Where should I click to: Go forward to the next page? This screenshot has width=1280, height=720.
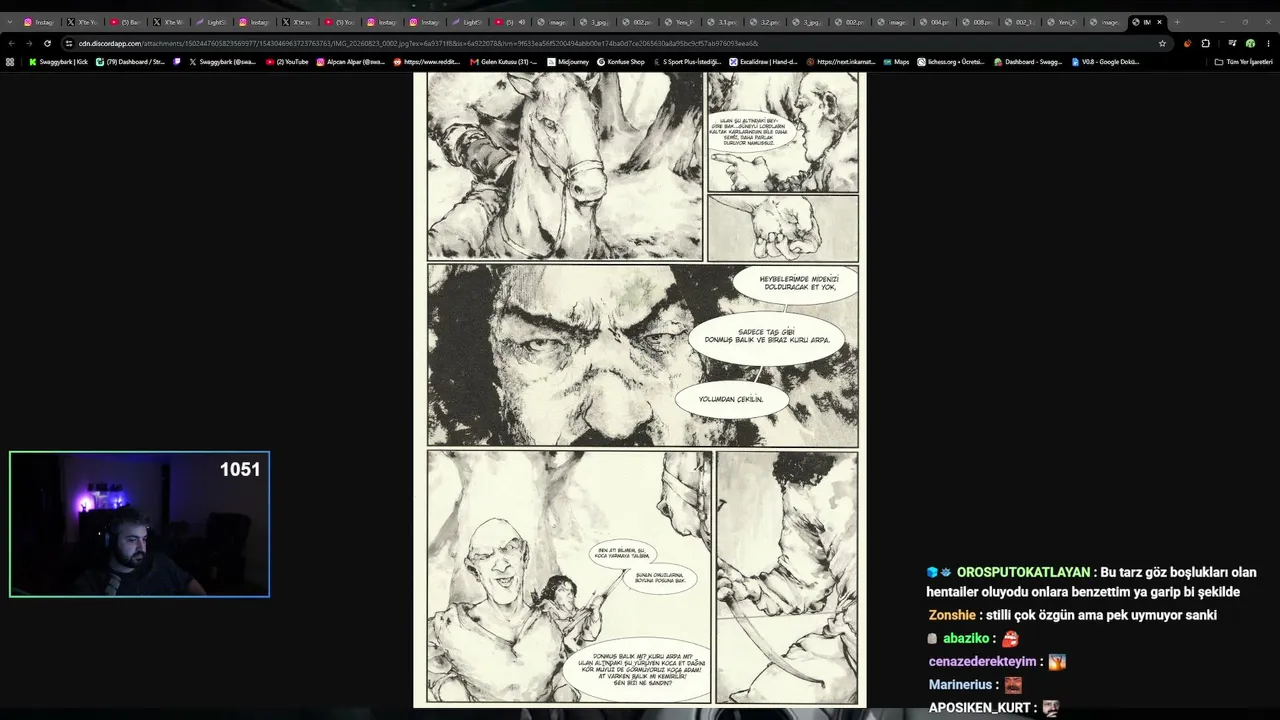(29, 43)
